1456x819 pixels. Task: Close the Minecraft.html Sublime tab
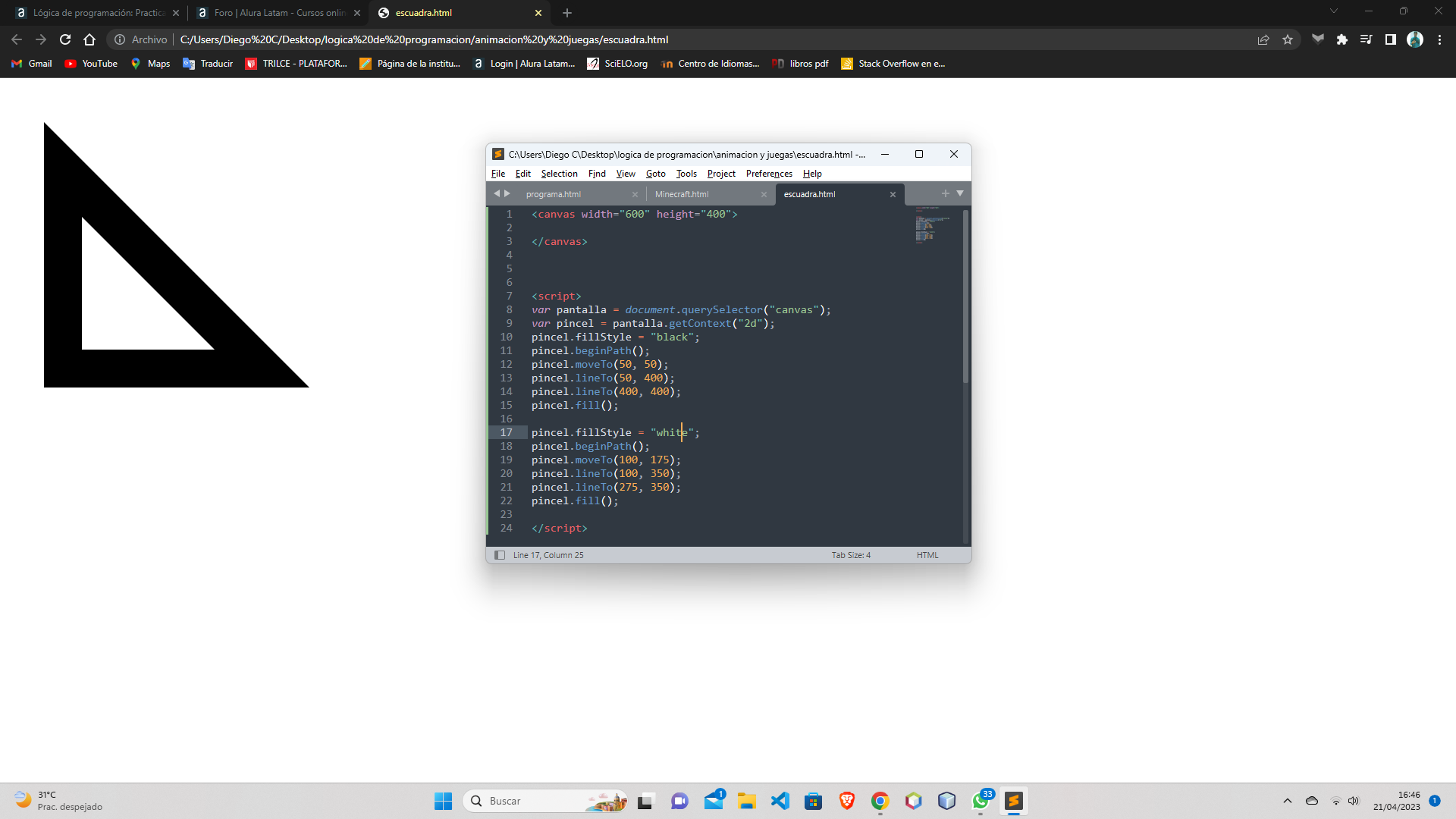coord(764,195)
